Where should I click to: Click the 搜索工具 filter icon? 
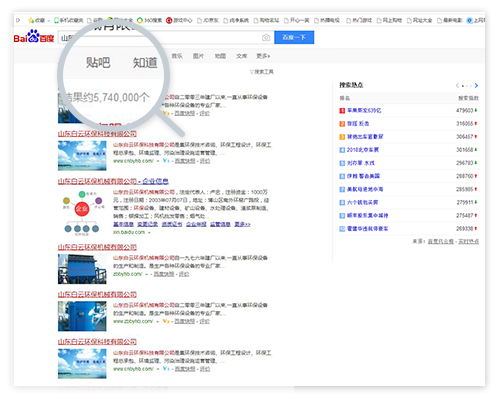pyautogui.click(x=252, y=72)
